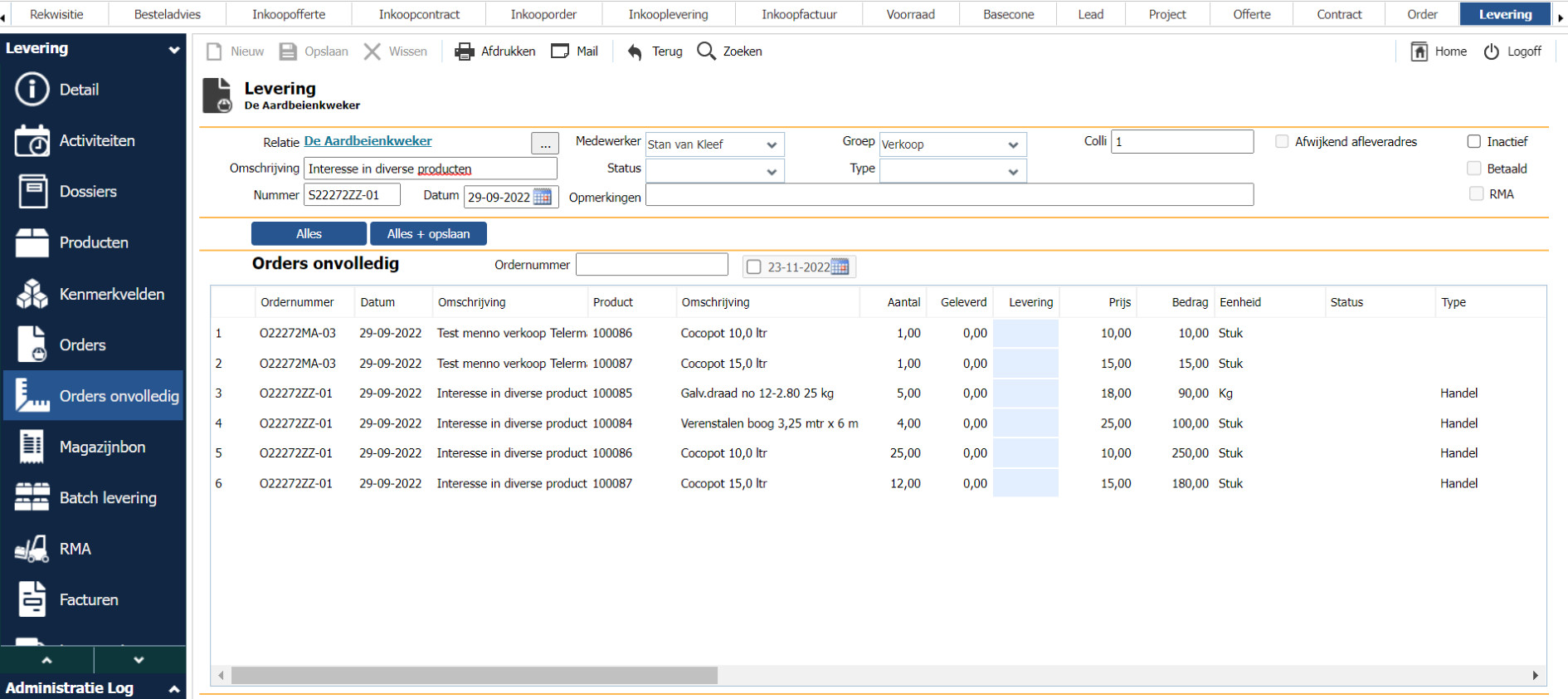Click the Afdrukken printer icon
Image resolution: width=1568 pixels, height=699 pixels.
point(464,51)
